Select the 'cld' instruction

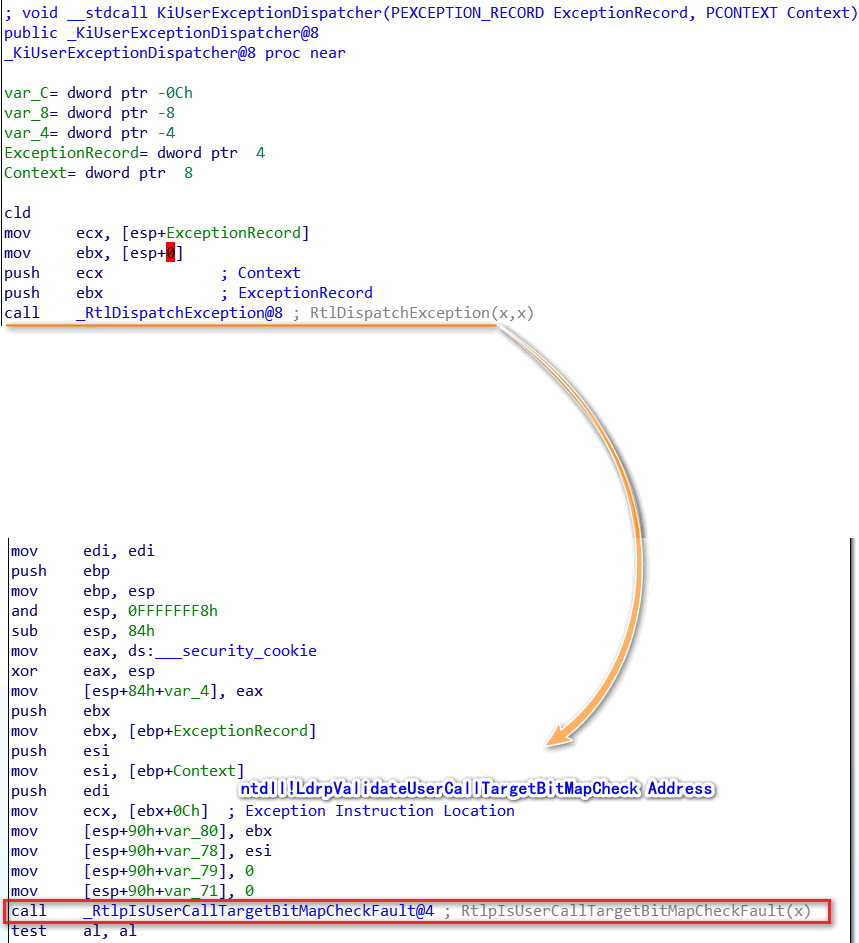click(17, 213)
